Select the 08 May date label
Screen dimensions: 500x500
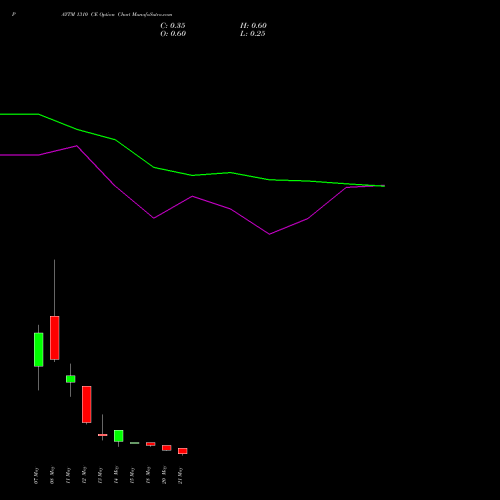[52, 476]
